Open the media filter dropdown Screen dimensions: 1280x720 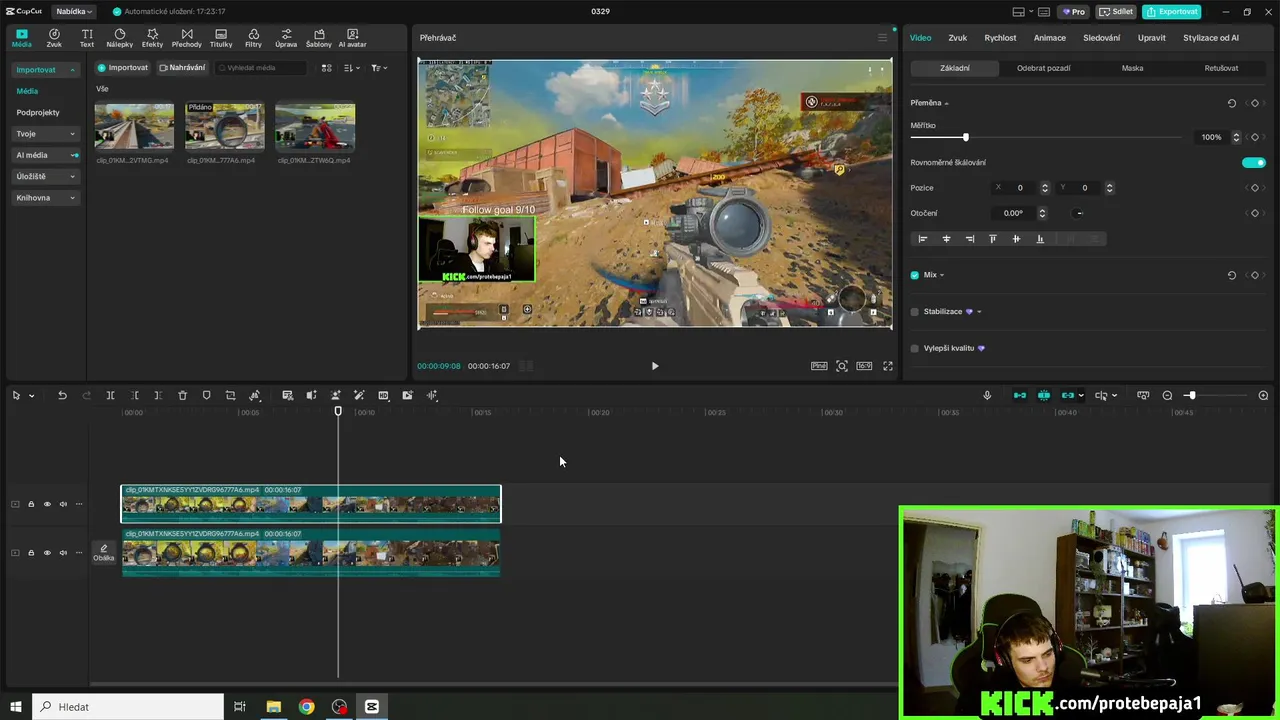coord(379,68)
